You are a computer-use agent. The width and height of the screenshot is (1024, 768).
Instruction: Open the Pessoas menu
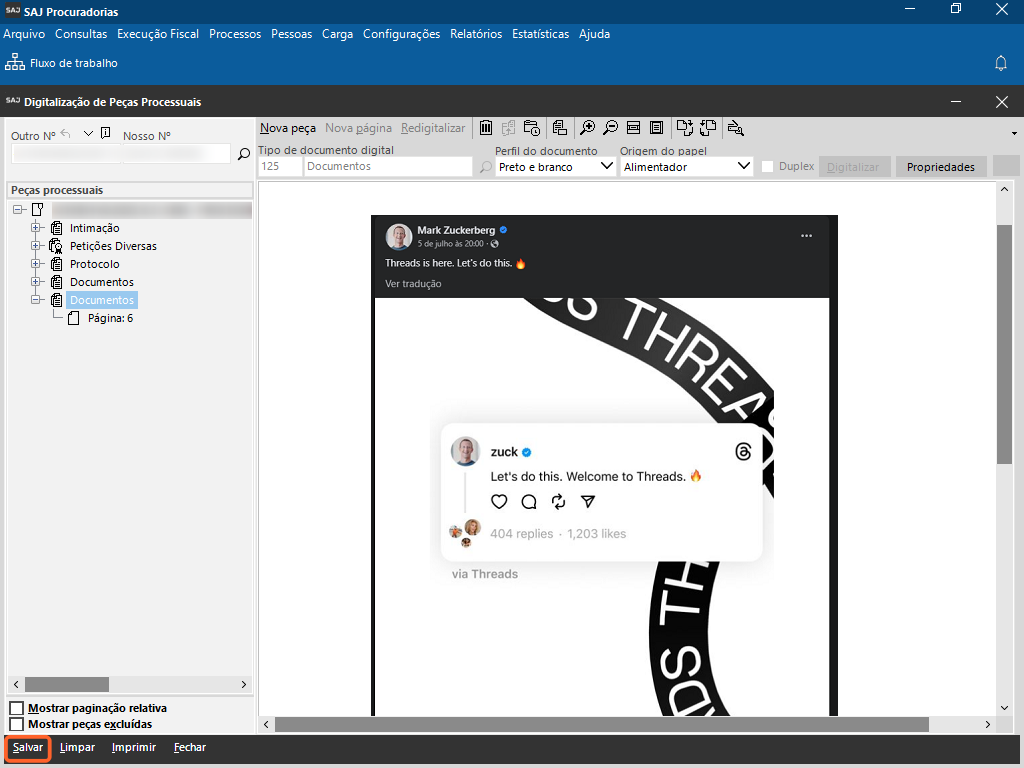[291, 34]
